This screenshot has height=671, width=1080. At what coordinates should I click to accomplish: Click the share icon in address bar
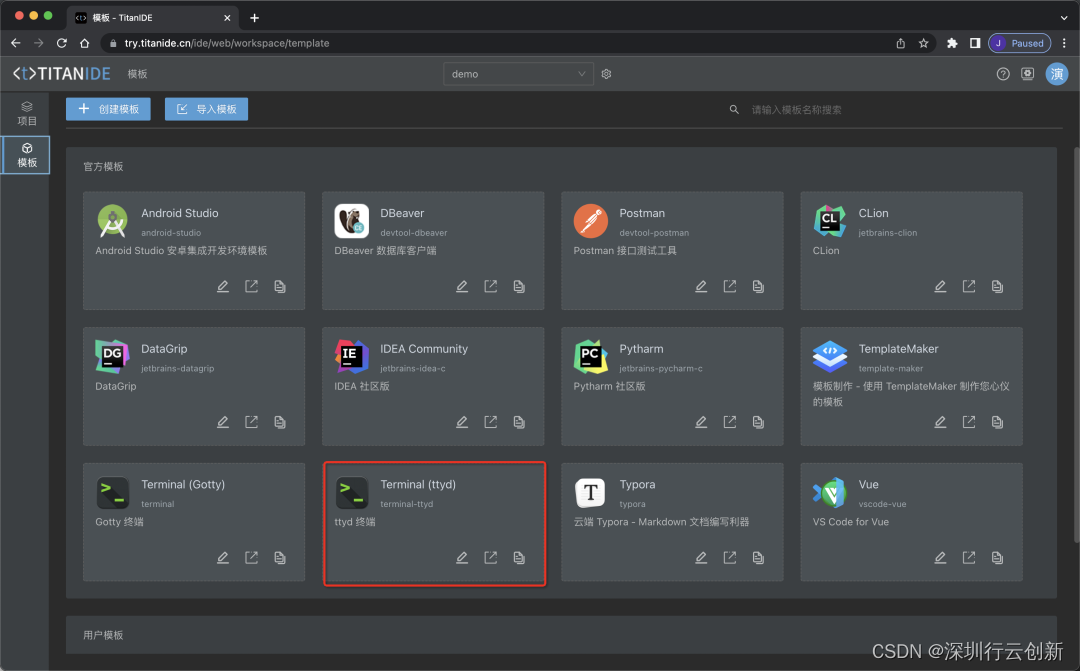(900, 43)
